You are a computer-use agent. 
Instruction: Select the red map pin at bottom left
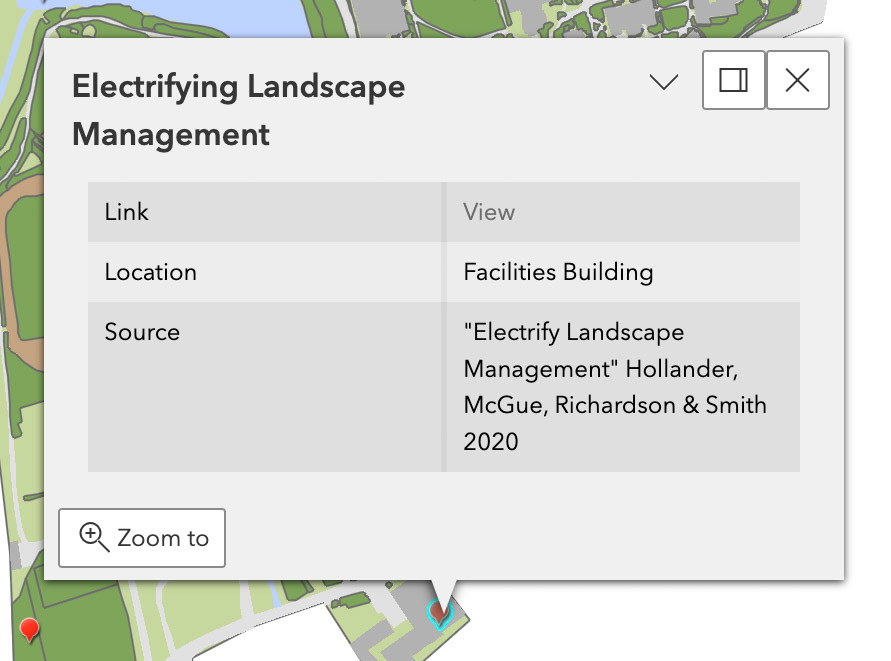[29, 630]
